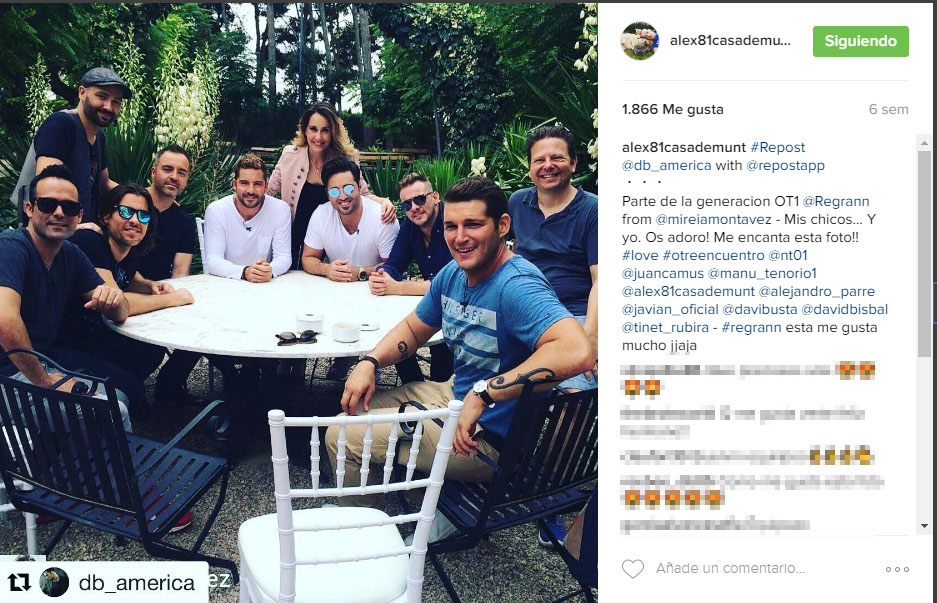Click the 6 sem post timestamp
The width and height of the screenshot is (937, 603).
[x=888, y=109]
